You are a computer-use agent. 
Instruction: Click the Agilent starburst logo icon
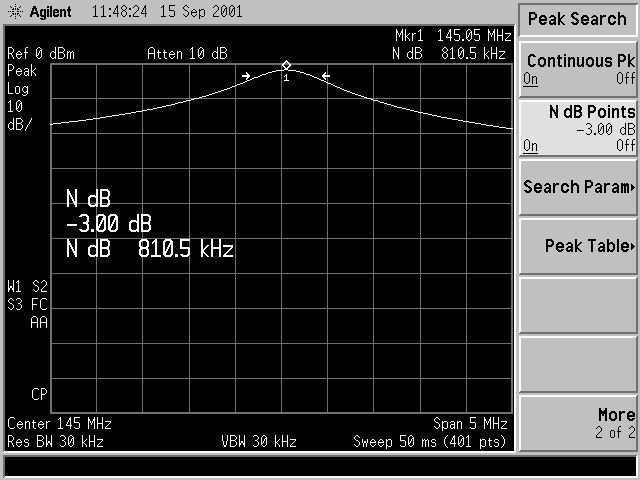[x=16, y=12]
